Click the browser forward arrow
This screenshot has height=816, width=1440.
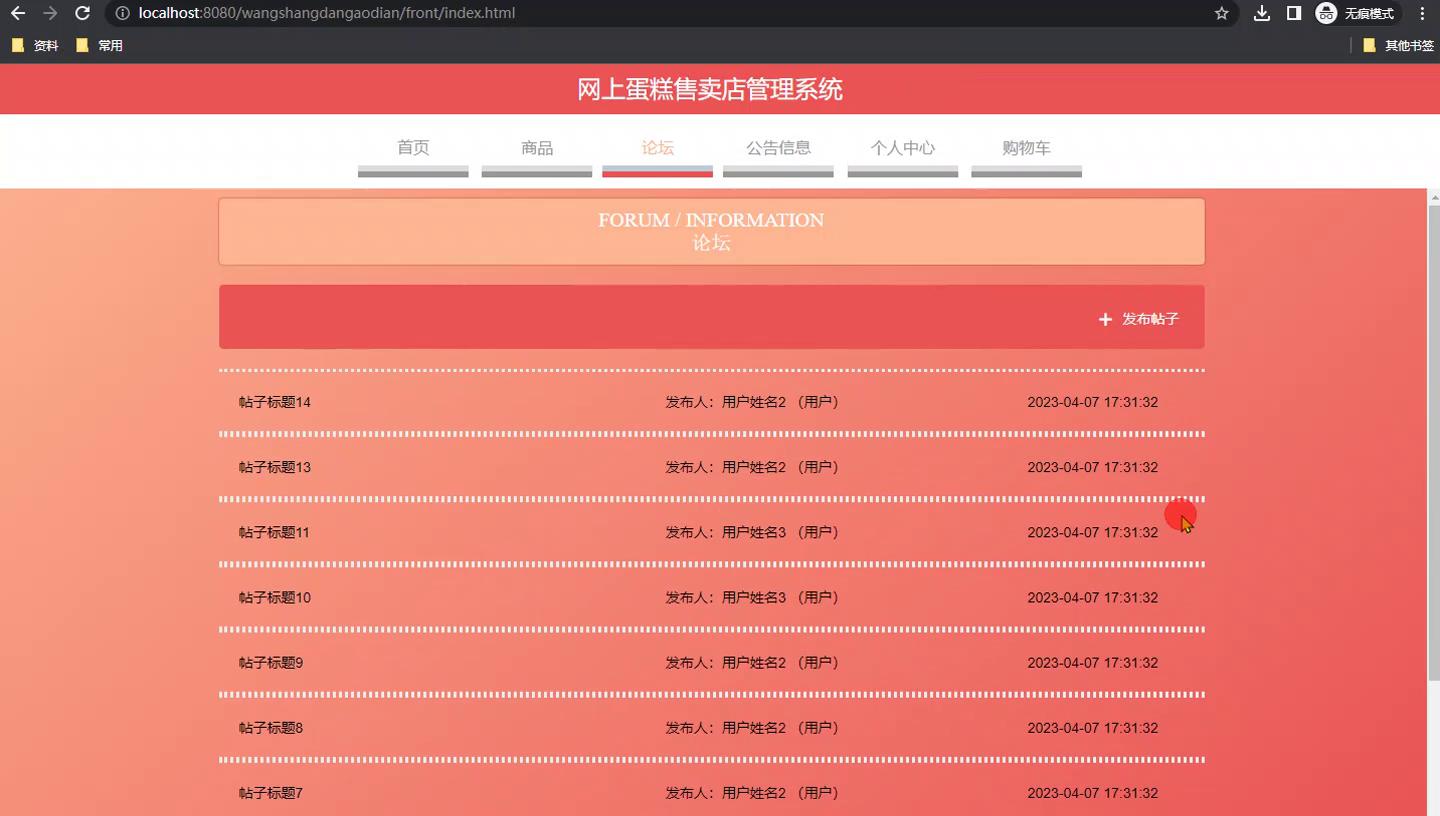(x=50, y=13)
